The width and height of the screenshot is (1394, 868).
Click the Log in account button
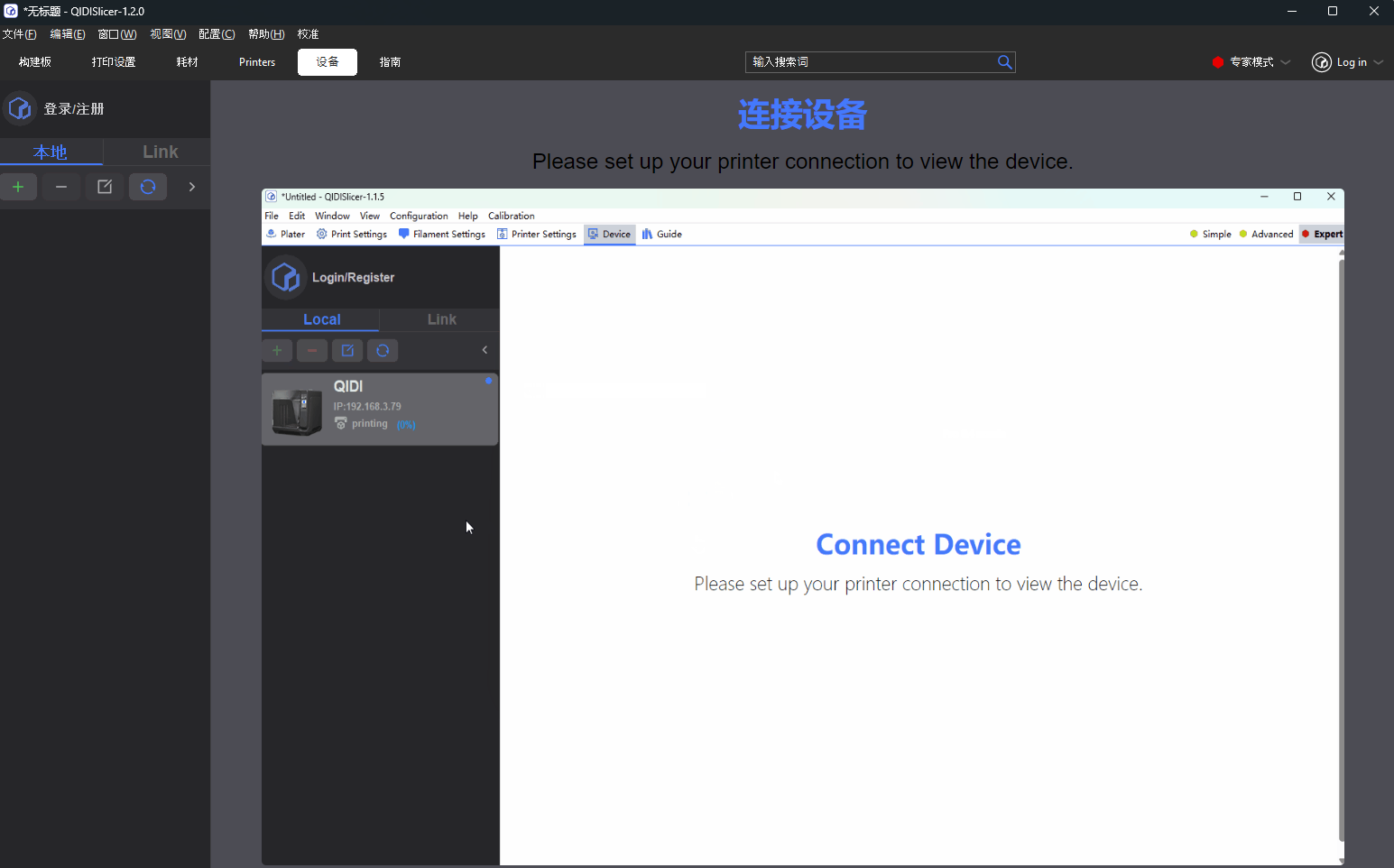tap(1340, 62)
